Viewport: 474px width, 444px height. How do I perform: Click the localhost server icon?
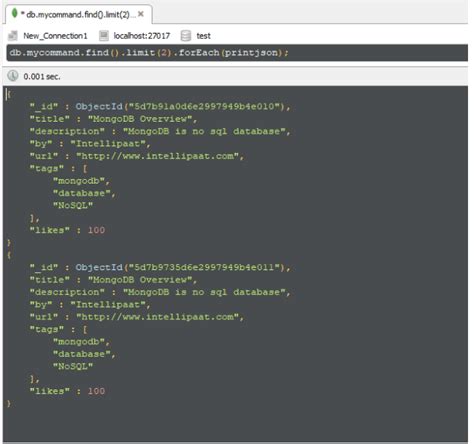pyautogui.click(x=104, y=35)
